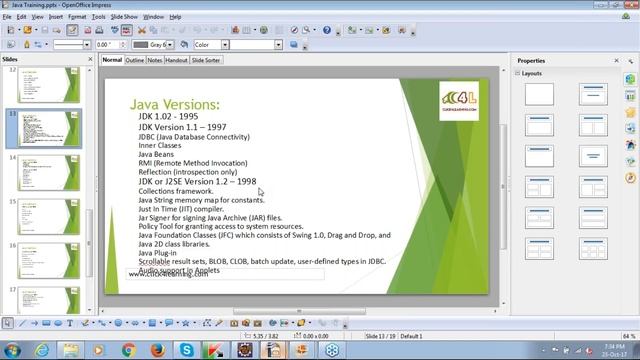640x360 pixels.
Task: Open OpenOffice Help question-mark icon
Action: pyautogui.click(x=327, y=30)
